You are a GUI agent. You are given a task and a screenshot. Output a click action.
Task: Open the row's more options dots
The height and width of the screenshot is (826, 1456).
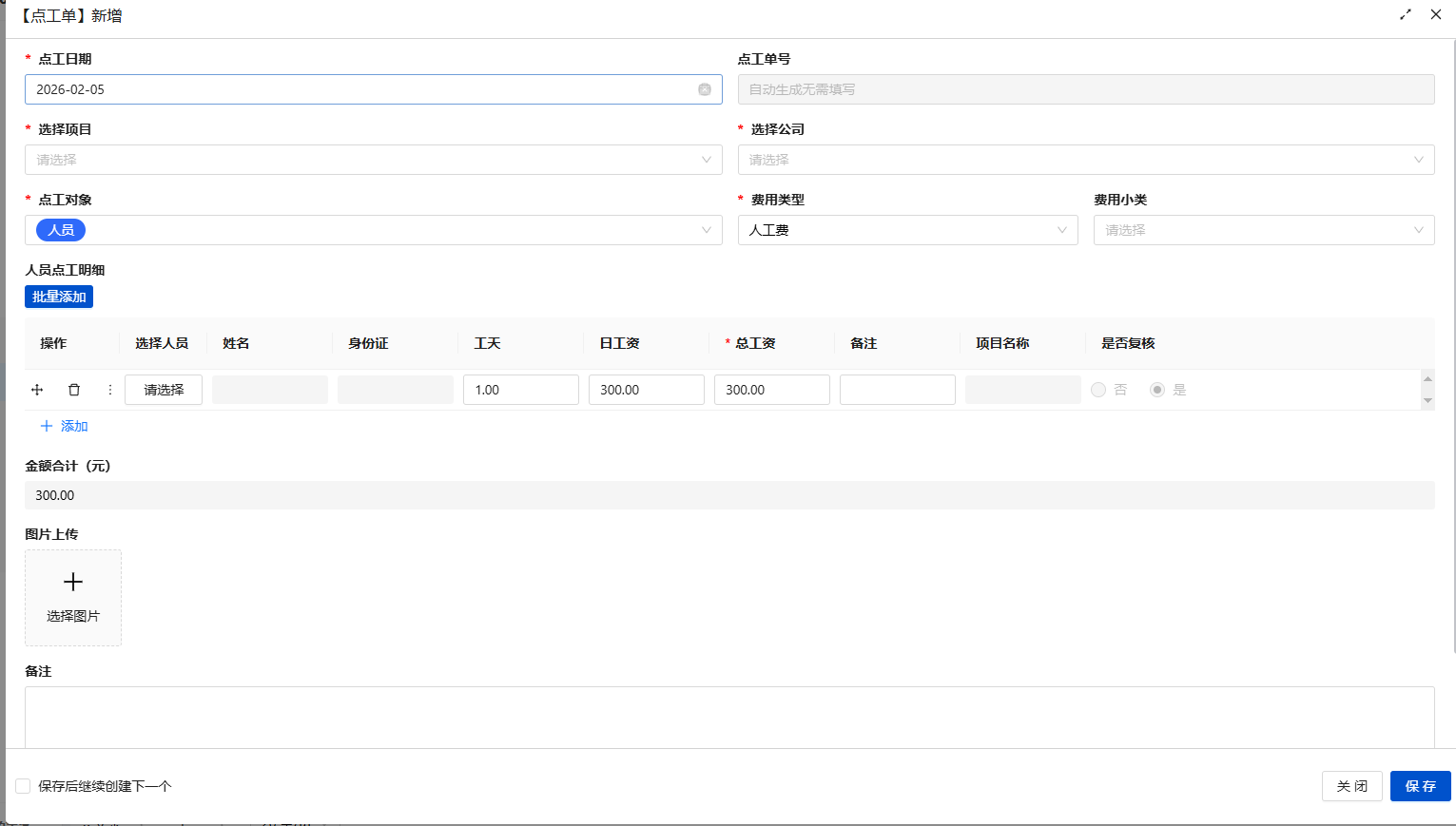pyautogui.click(x=110, y=390)
